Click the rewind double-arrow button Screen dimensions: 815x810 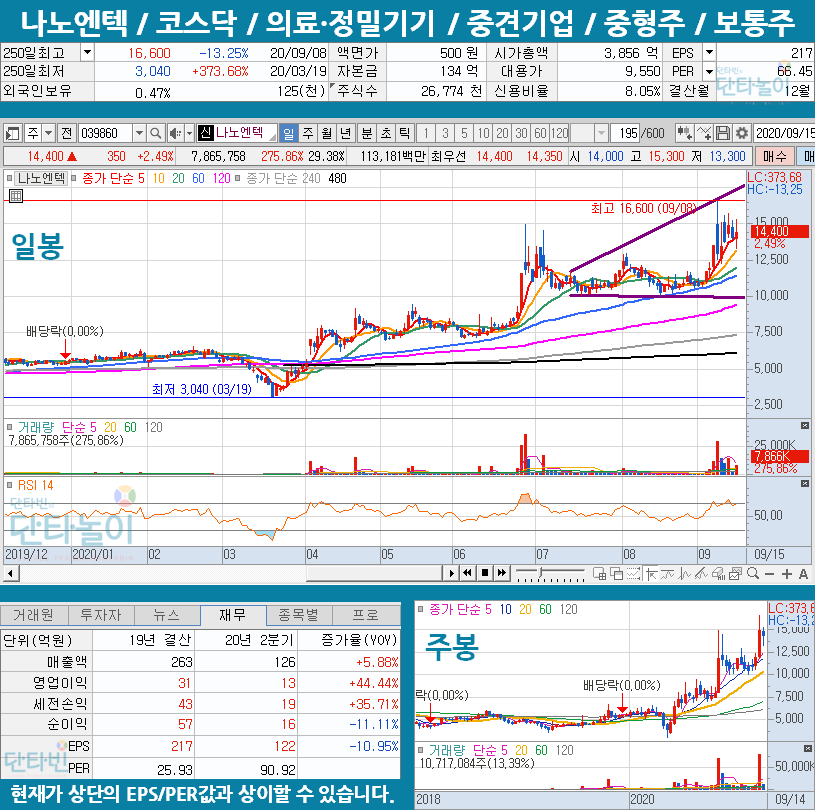(x=468, y=573)
